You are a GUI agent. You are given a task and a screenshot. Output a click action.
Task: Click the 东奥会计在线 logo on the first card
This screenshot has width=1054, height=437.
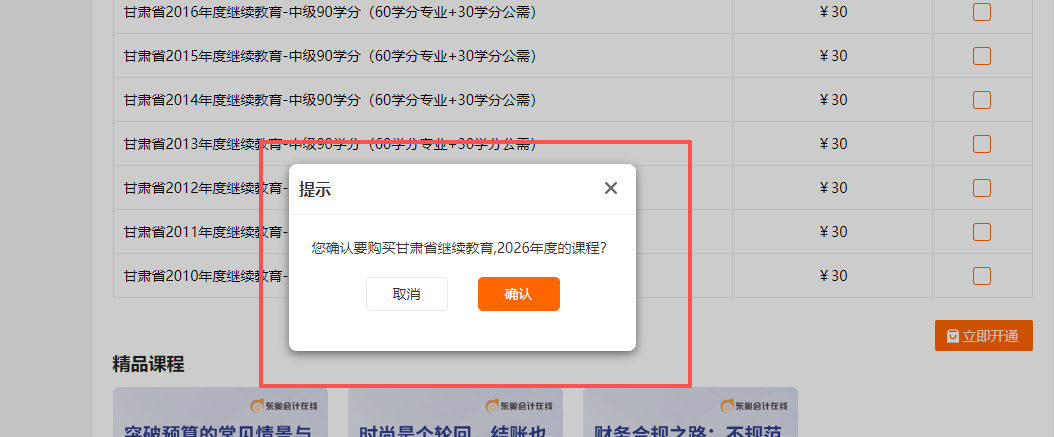[284, 406]
